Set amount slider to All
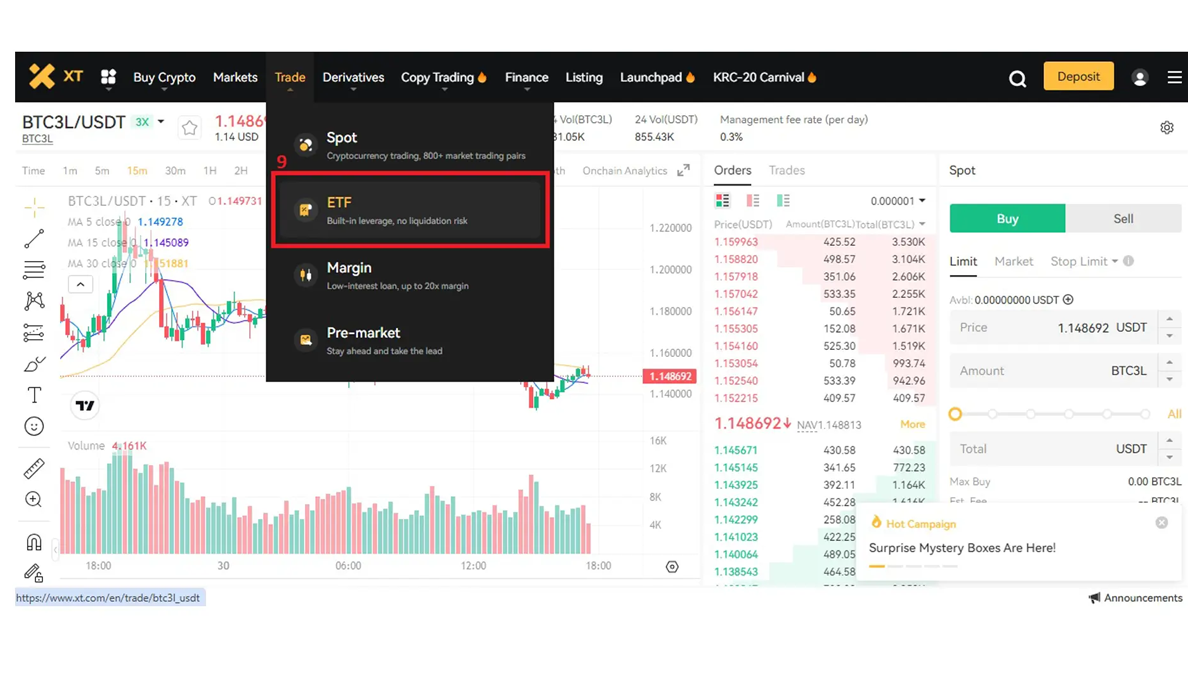The height and width of the screenshot is (675, 1200). (1174, 414)
